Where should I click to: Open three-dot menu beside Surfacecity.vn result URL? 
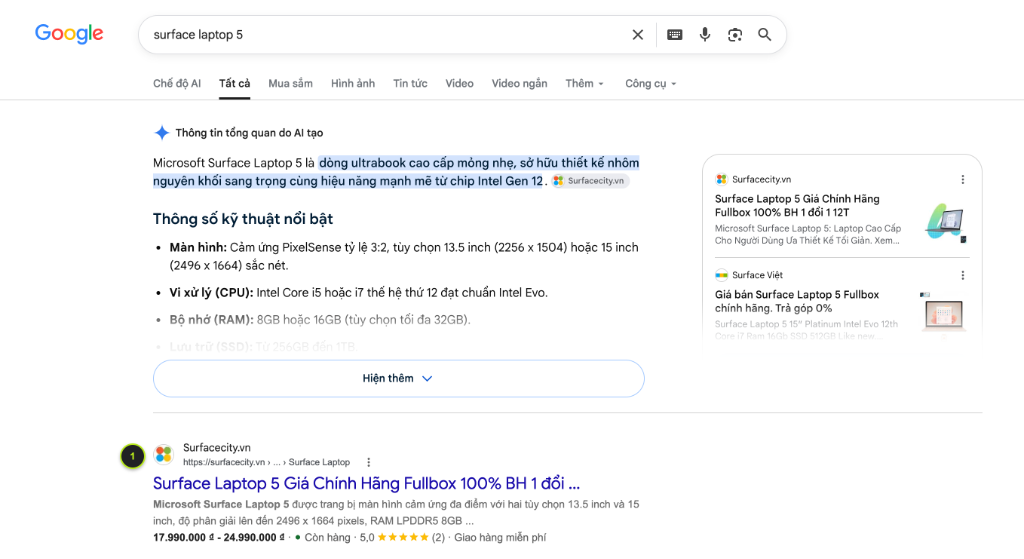(x=368, y=462)
